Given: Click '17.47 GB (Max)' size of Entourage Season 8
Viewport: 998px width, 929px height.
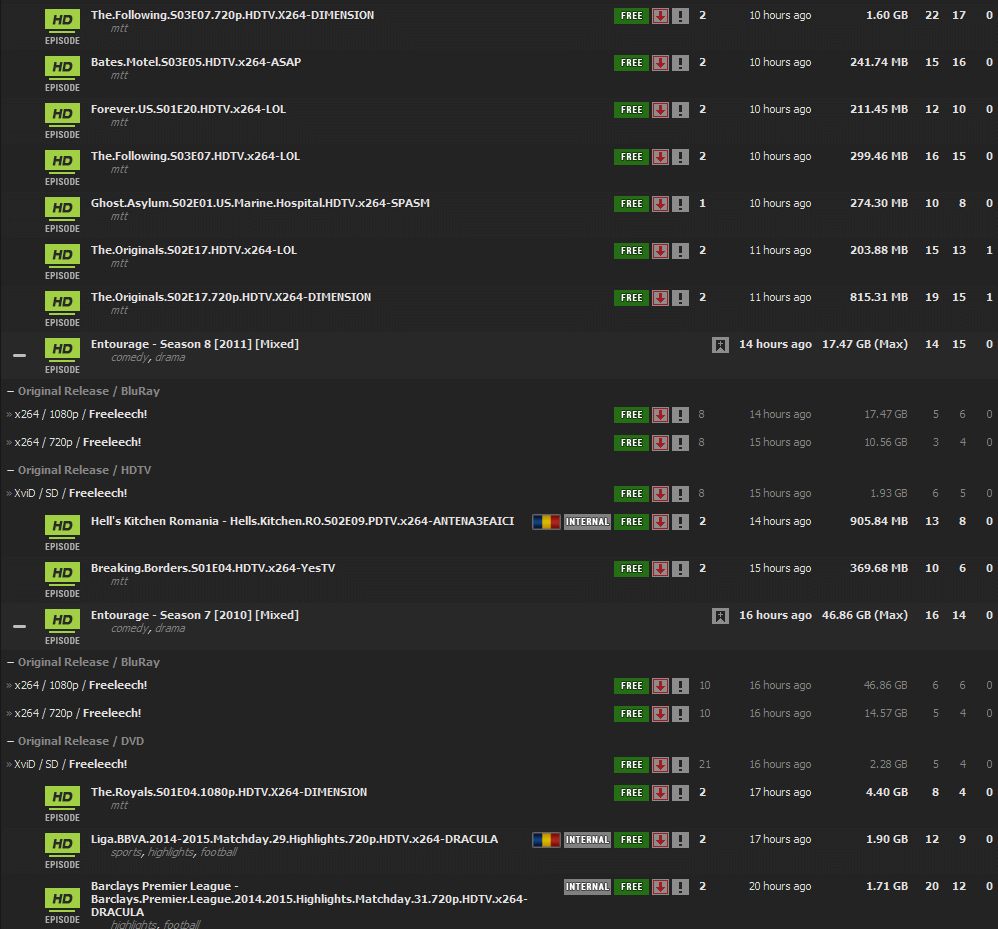Looking at the screenshot, I should pos(864,344).
